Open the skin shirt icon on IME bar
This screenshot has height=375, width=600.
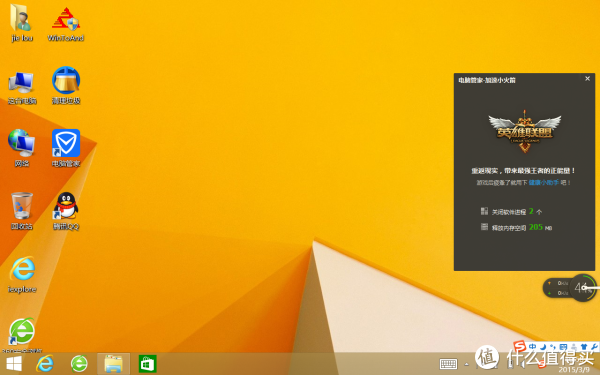[x=584, y=347]
